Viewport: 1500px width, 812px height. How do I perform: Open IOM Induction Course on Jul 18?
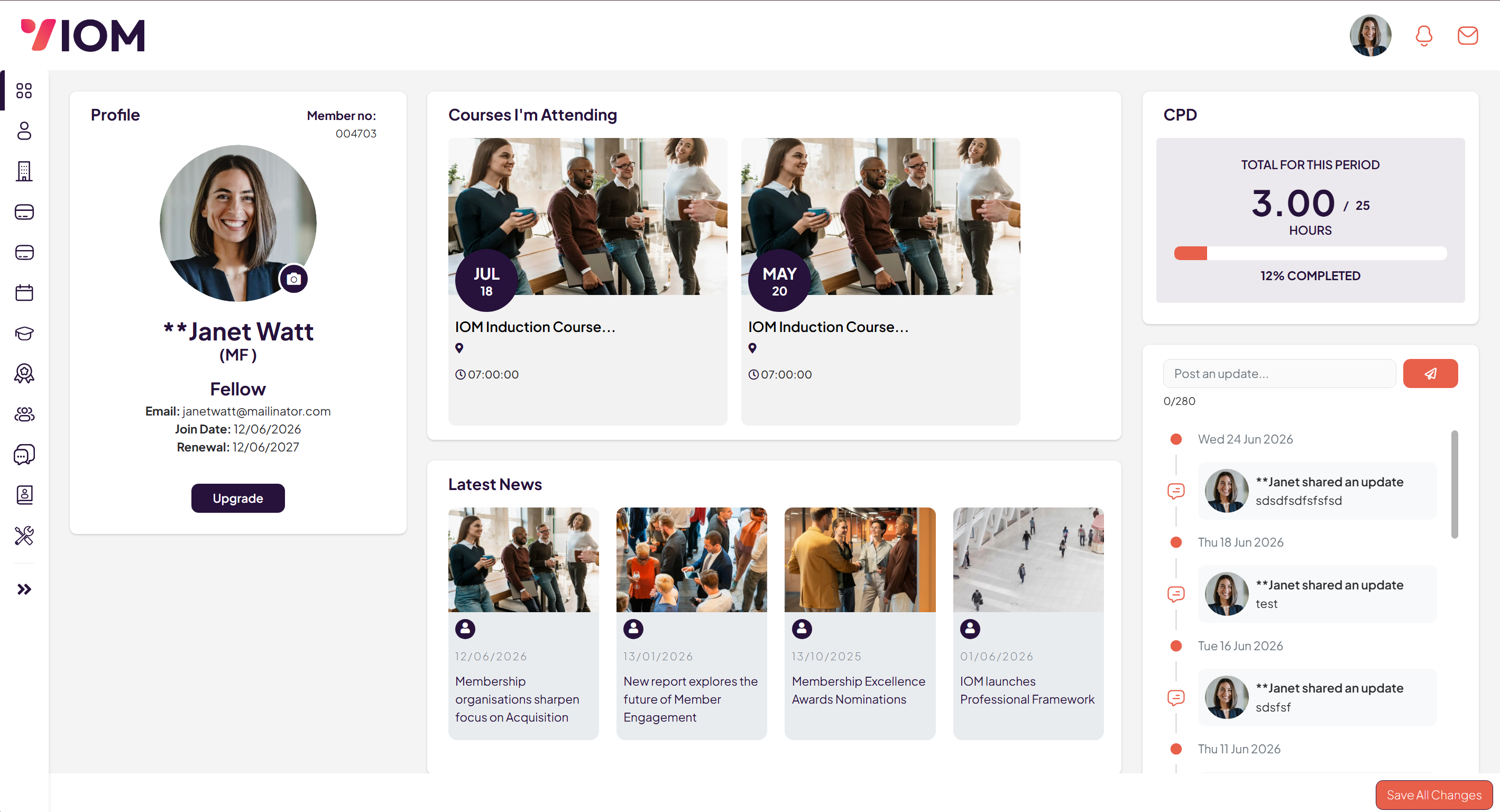(535, 327)
